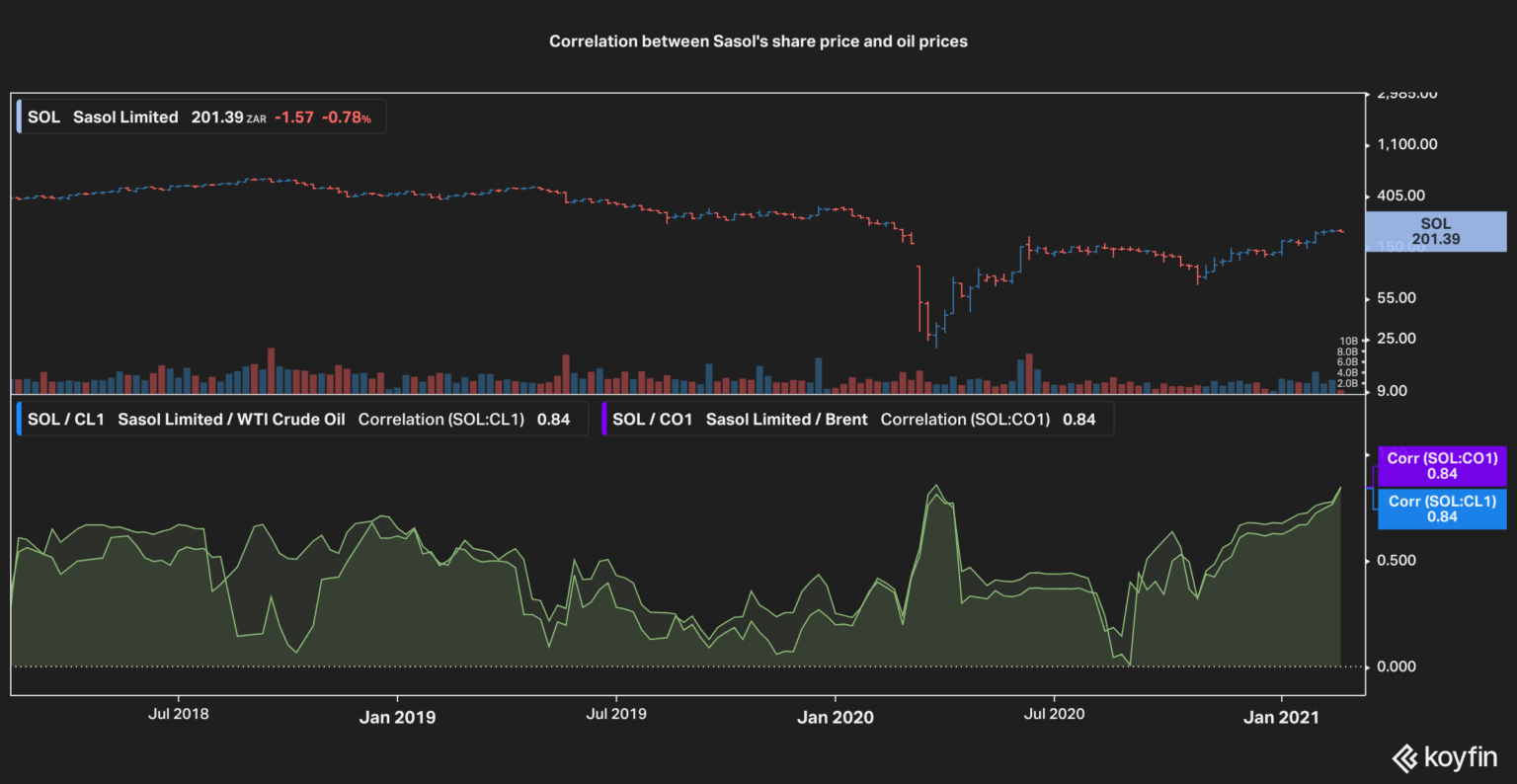This screenshot has height=784, width=1517.
Task: Click the Jul 2018 date axis label
Action: [179, 713]
